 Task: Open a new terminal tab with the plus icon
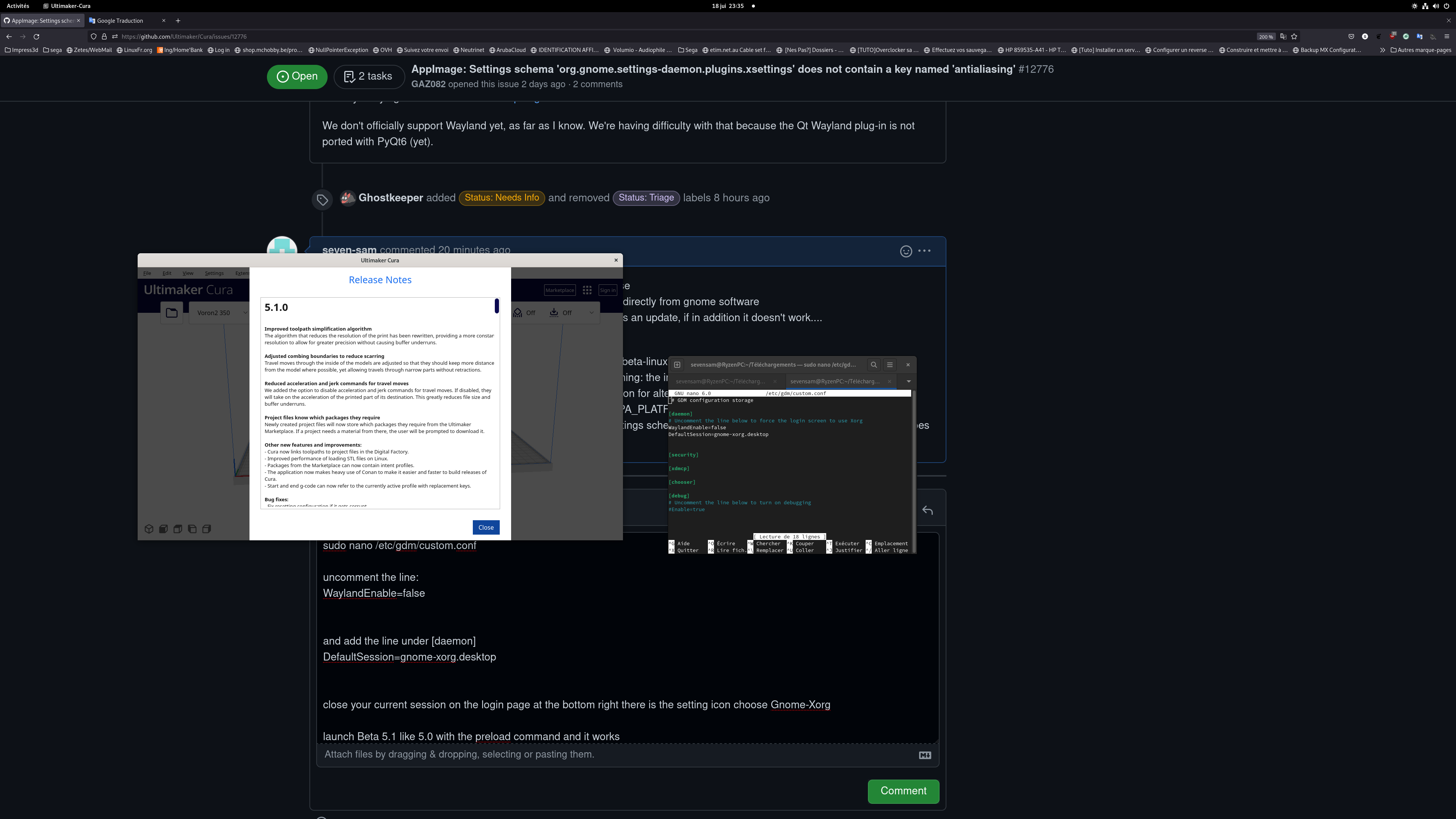(678, 364)
